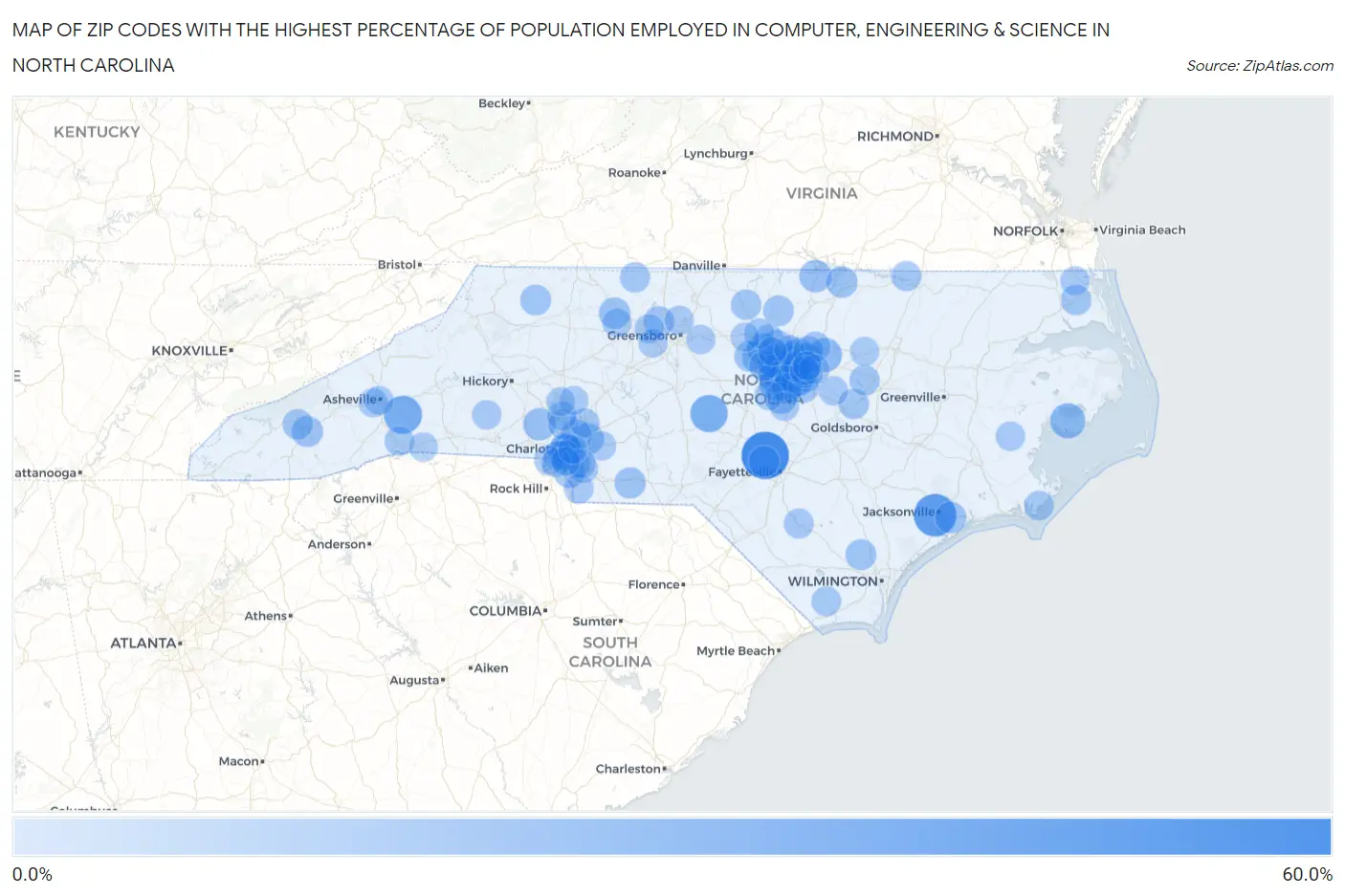Click the Charleston city label

[x=628, y=769]
